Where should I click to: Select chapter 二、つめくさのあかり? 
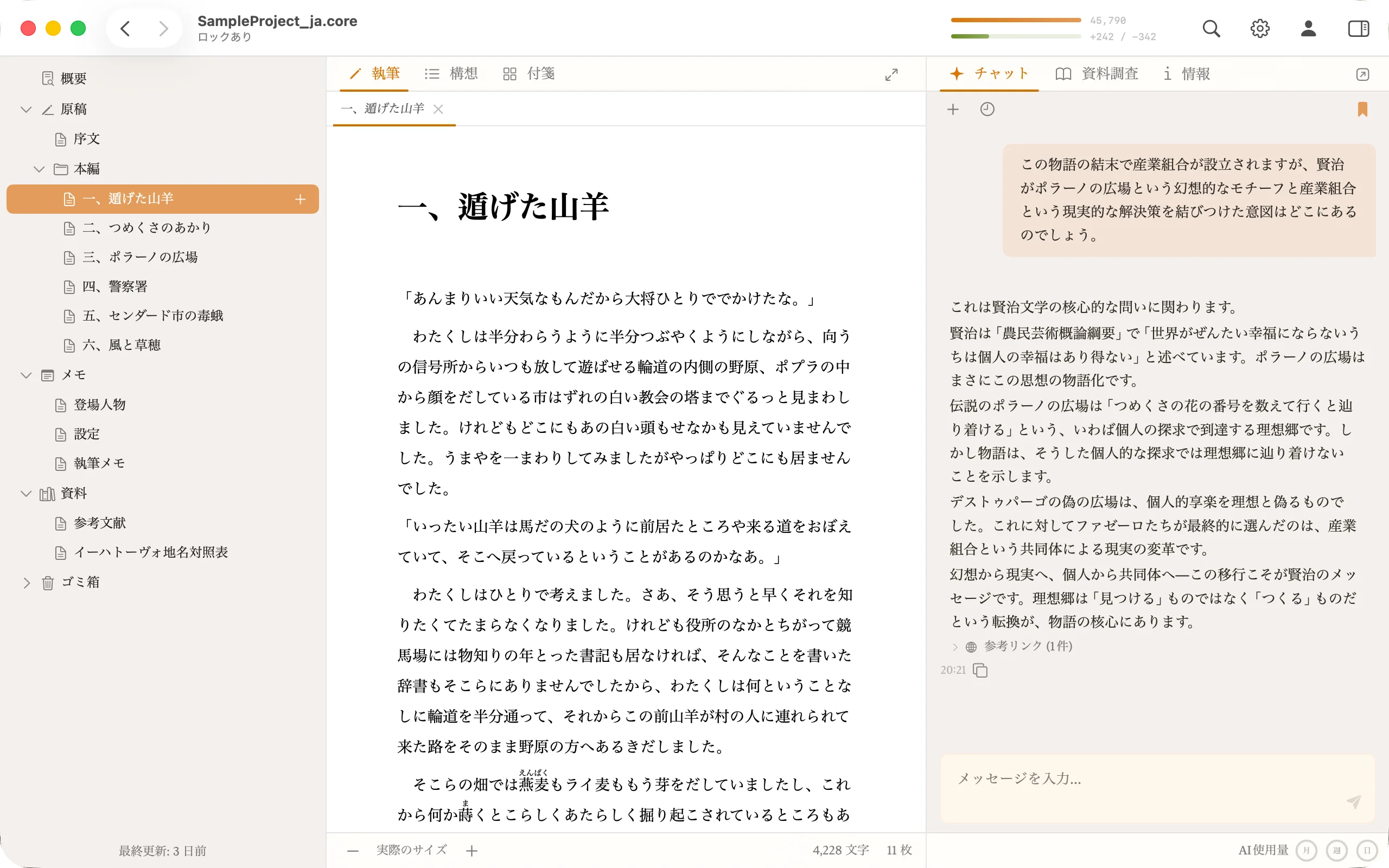[137, 228]
